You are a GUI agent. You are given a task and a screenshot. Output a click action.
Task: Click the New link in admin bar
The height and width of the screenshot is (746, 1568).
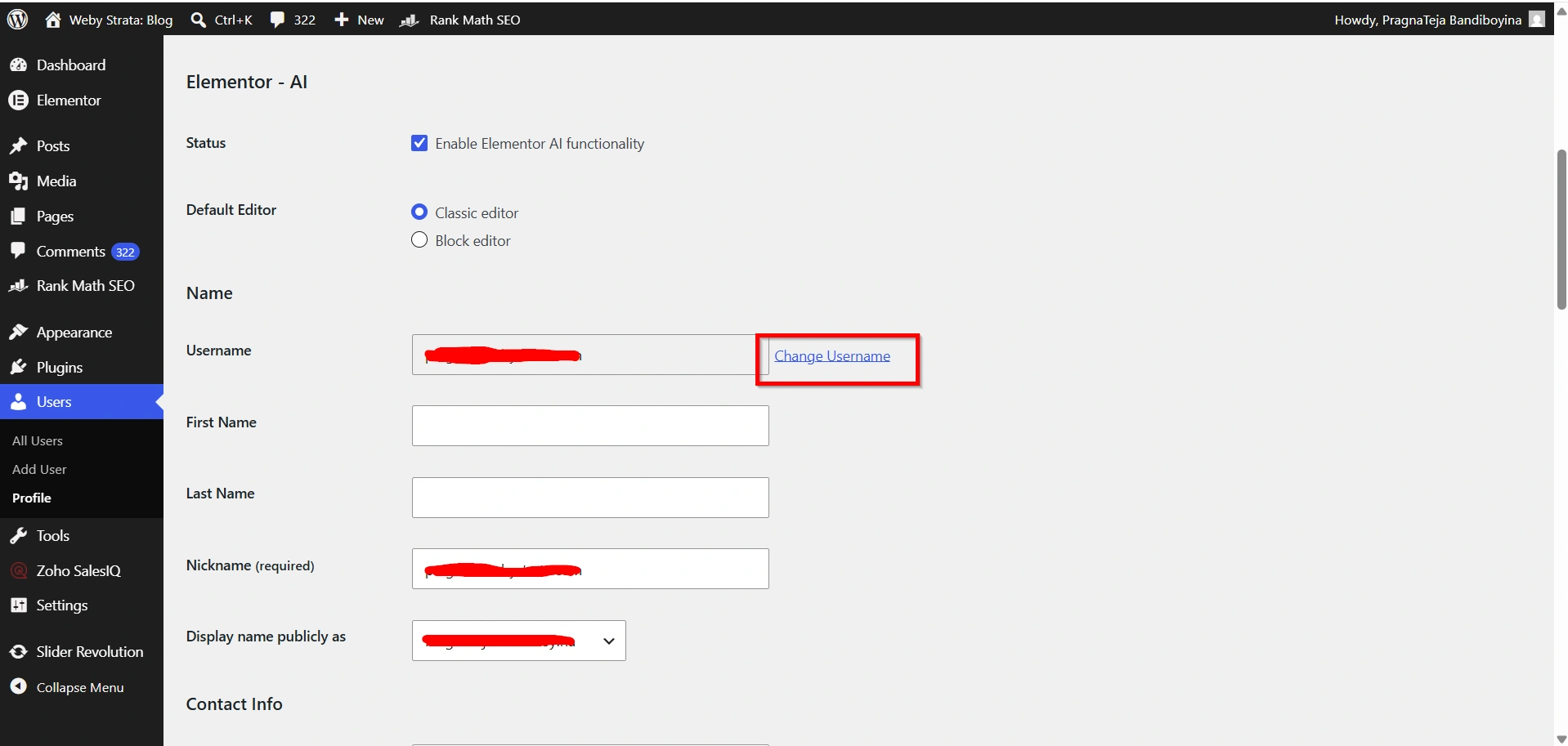click(370, 20)
